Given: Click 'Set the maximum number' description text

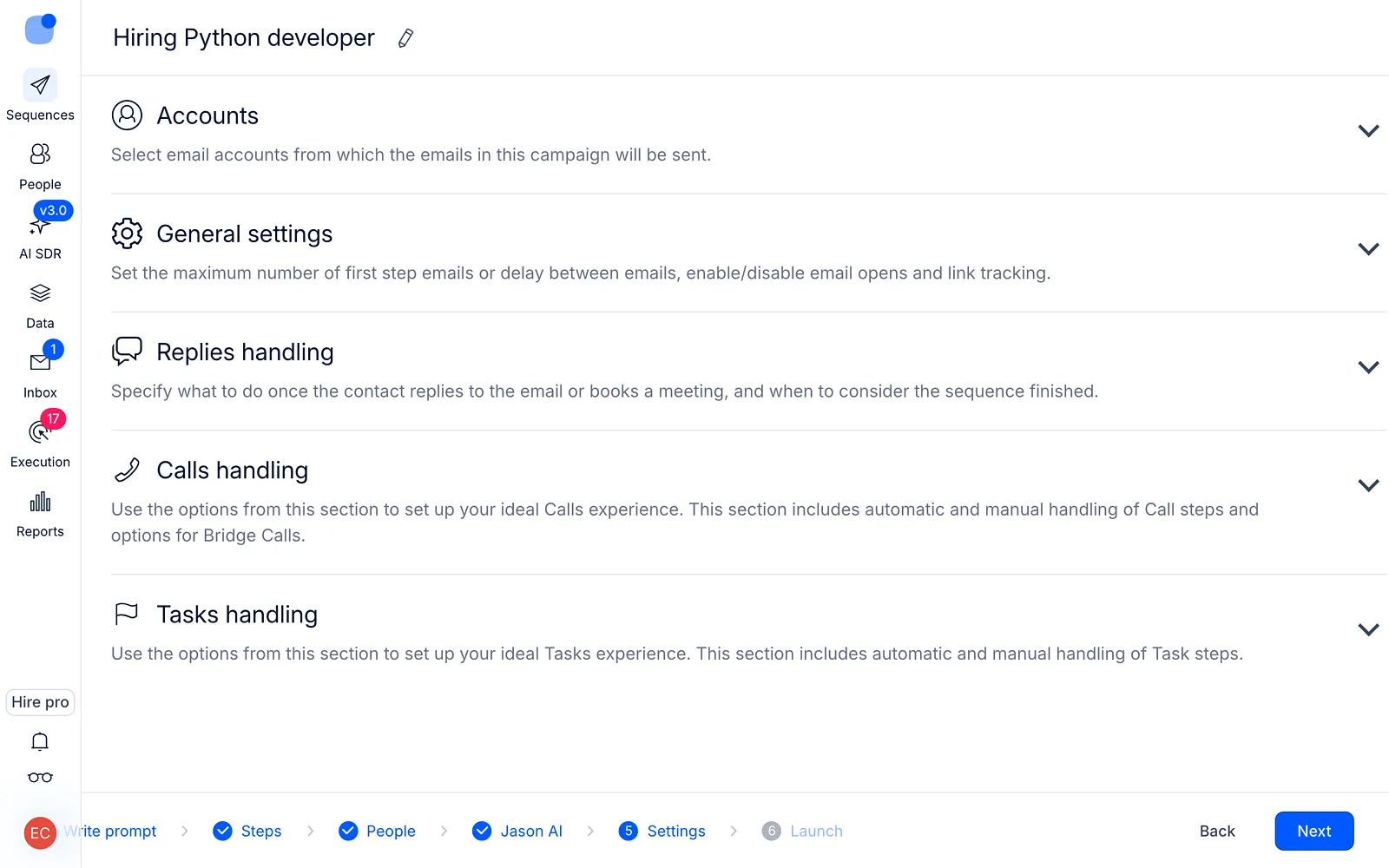Looking at the screenshot, I should click(581, 273).
